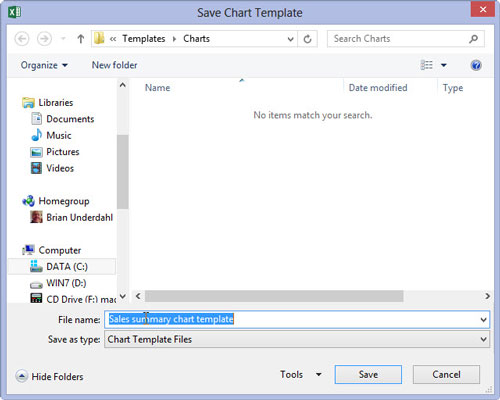Click the search magnifier icon
This screenshot has height=400, width=500.
coord(473,39)
